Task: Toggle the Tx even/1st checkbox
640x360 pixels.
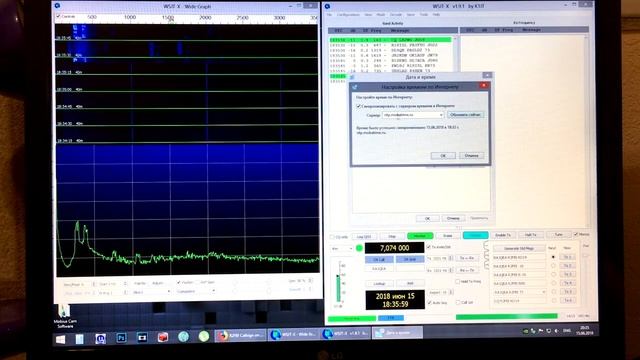Action: 429,247
